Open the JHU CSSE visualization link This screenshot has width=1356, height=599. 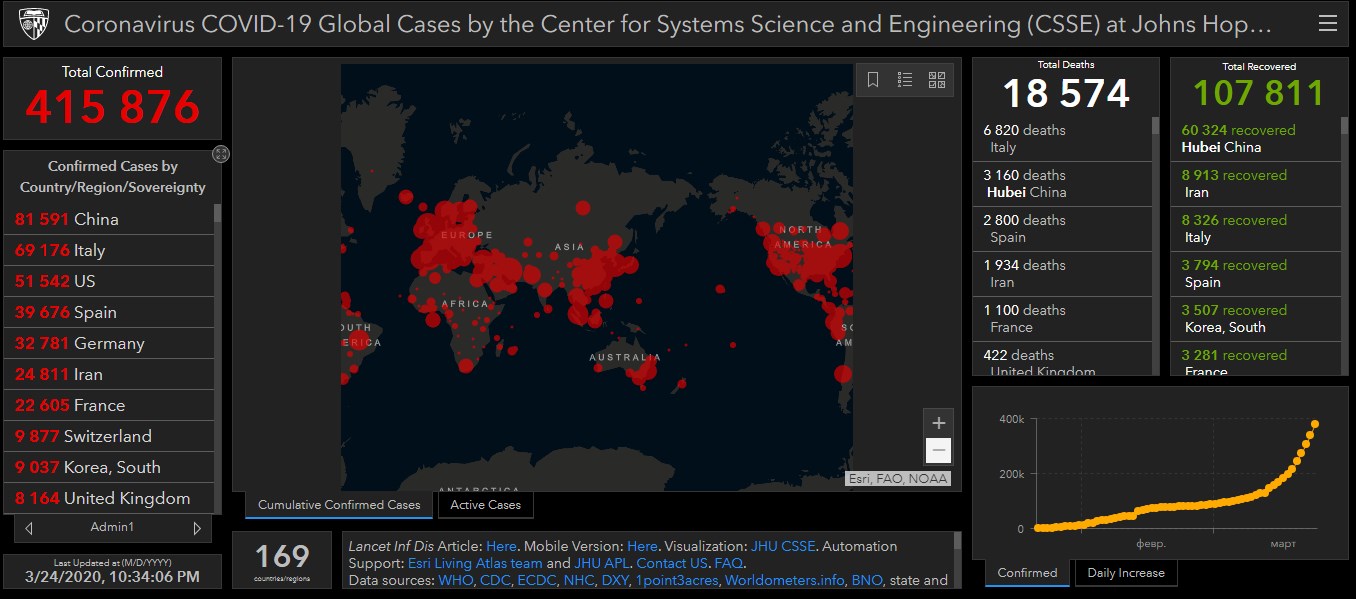click(783, 546)
